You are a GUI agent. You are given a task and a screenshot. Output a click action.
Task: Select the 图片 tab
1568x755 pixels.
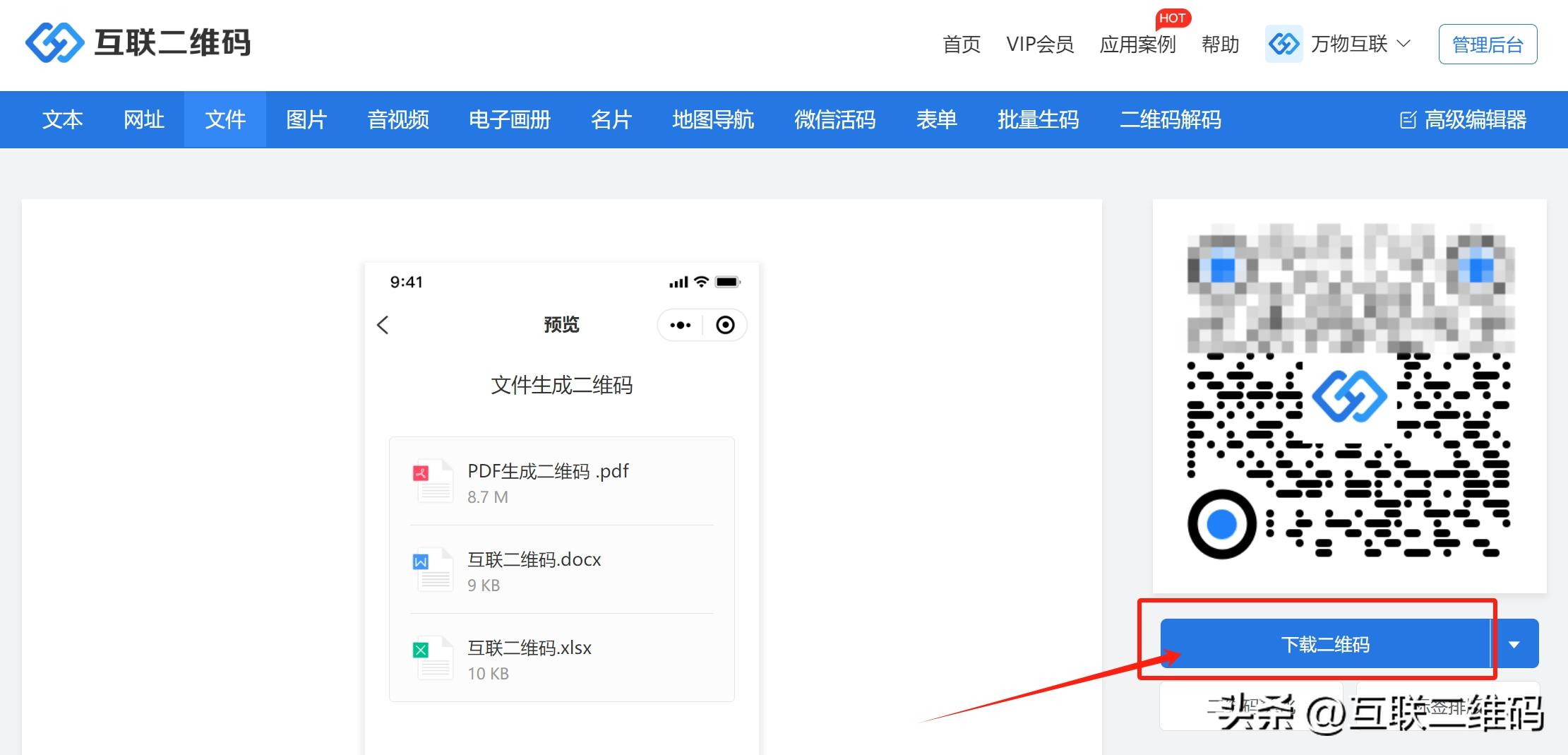tap(306, 120)
